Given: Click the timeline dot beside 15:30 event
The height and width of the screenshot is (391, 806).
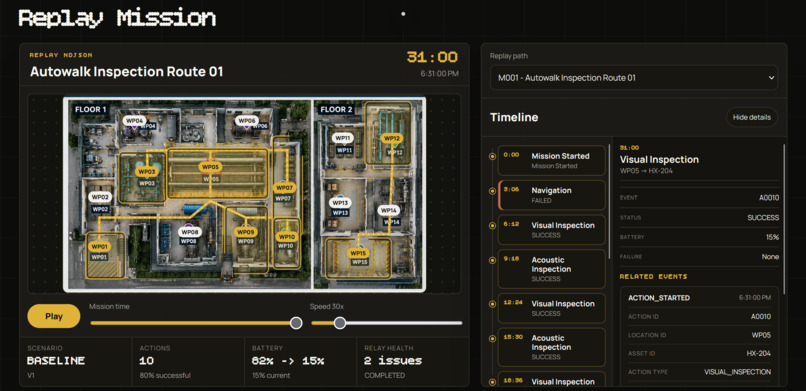Looking at the screenshot, I should click(x=492, y=338).
